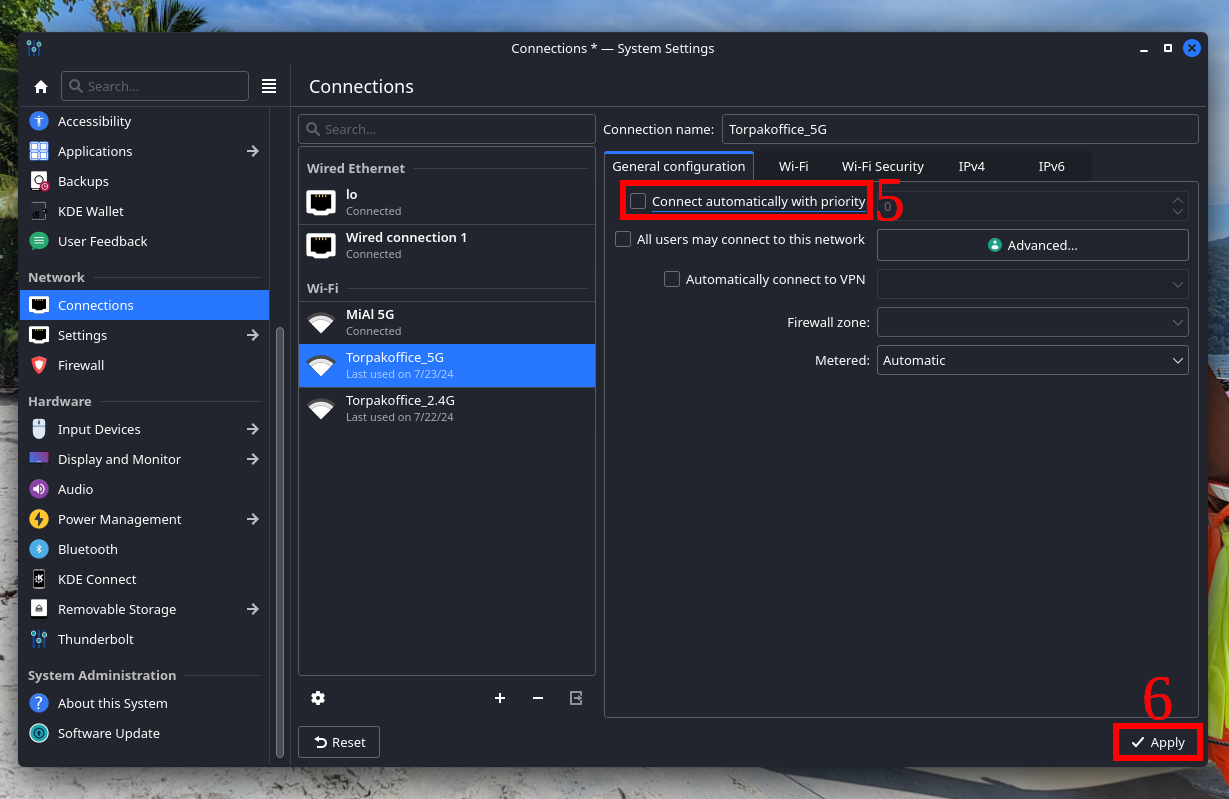Toggle Automatically connect to VPN checkbox
This screenshot has width=1229, height=799.
[x=672, y=280]
